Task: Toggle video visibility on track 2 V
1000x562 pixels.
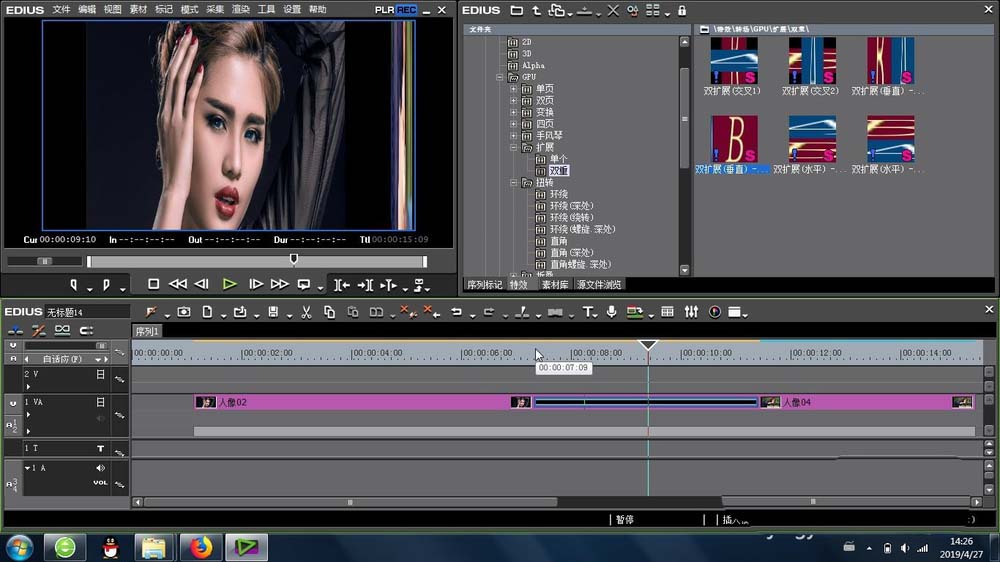Action: tap(100, 374)
